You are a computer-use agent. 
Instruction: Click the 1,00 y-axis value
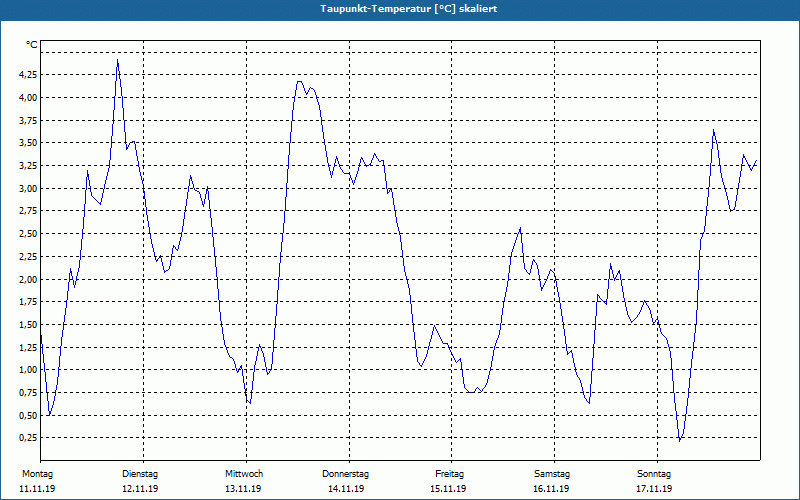28,370
